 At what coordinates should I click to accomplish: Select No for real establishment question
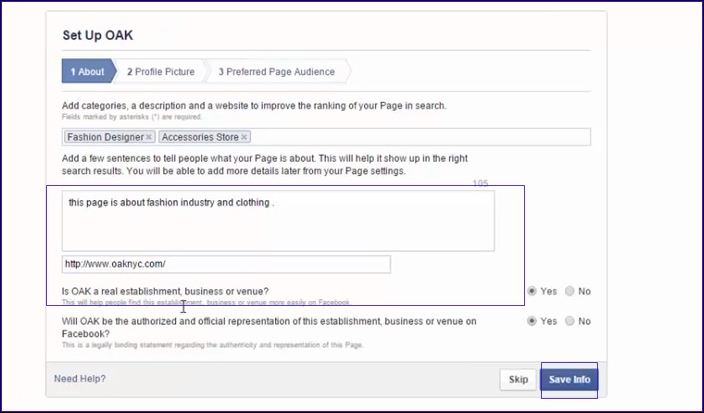tap(569, 291)
